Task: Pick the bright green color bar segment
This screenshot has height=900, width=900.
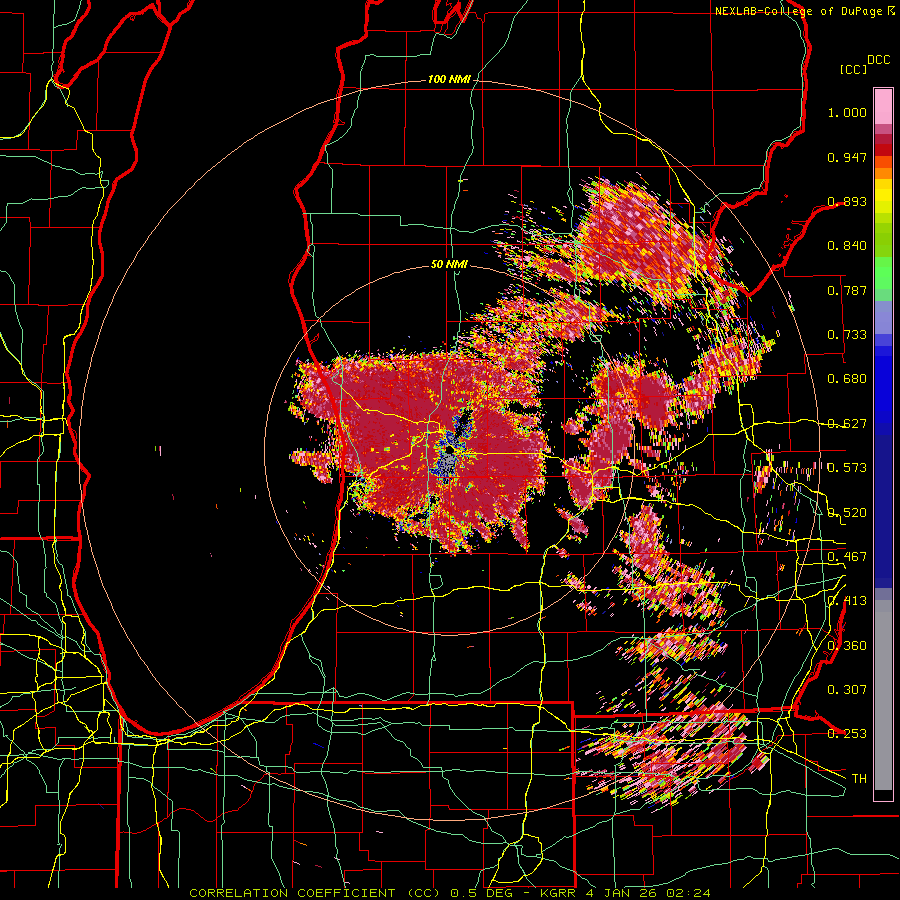Action: [883, 273]
